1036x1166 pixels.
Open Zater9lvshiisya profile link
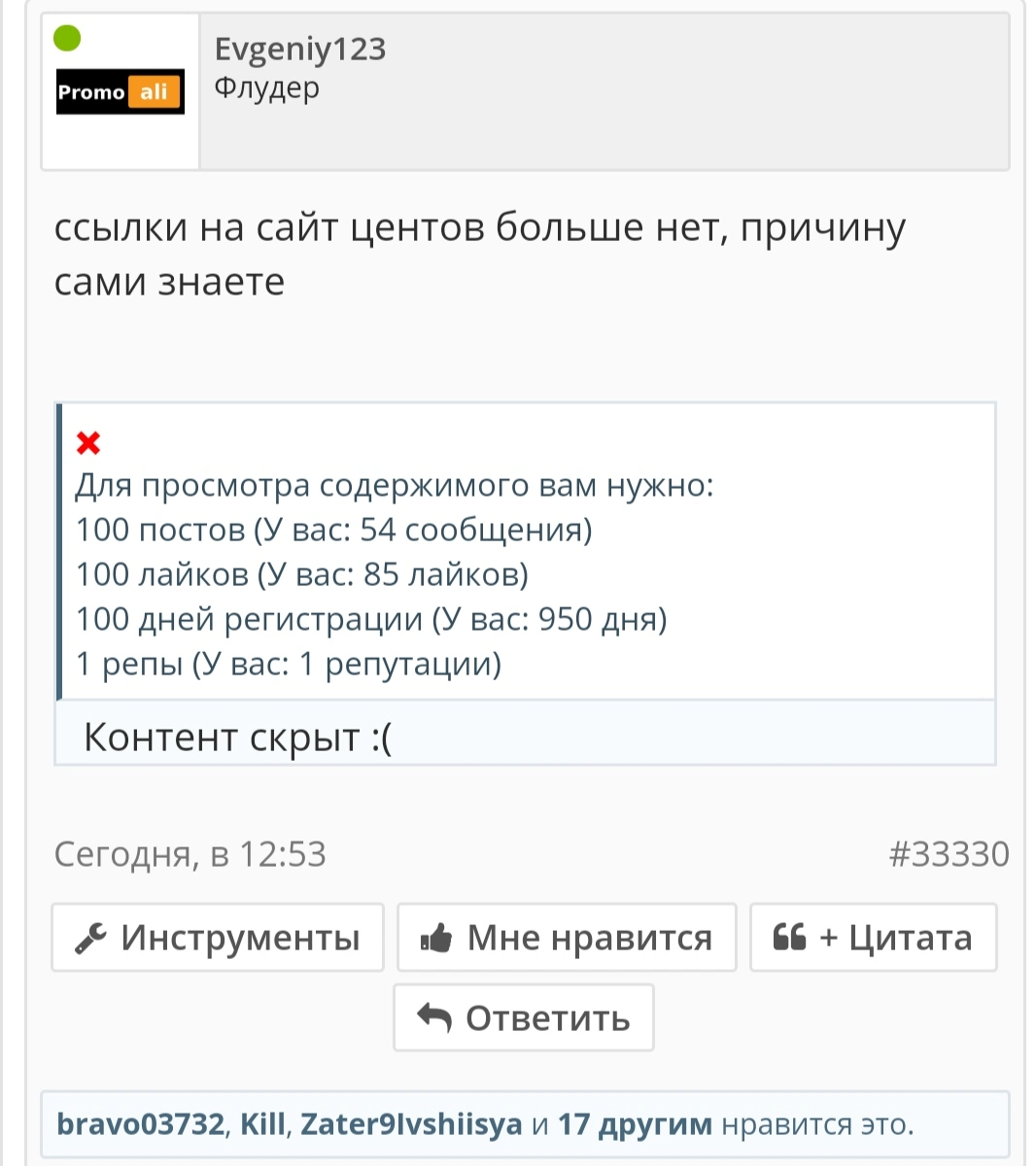[x=411, y=1125]
